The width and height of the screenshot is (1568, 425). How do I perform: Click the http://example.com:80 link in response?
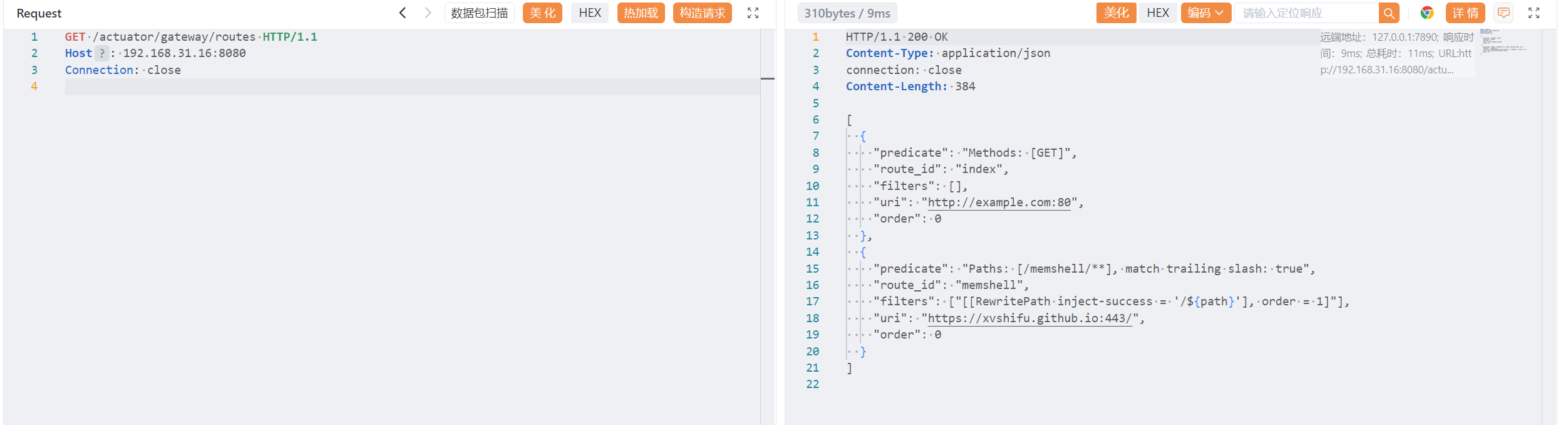coord(999,202)
